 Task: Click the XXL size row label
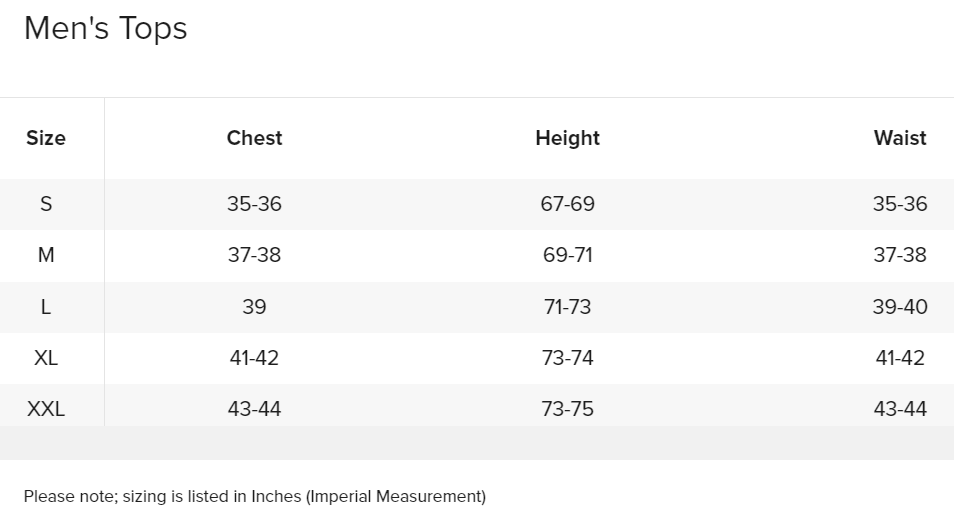tap(46, 409)
